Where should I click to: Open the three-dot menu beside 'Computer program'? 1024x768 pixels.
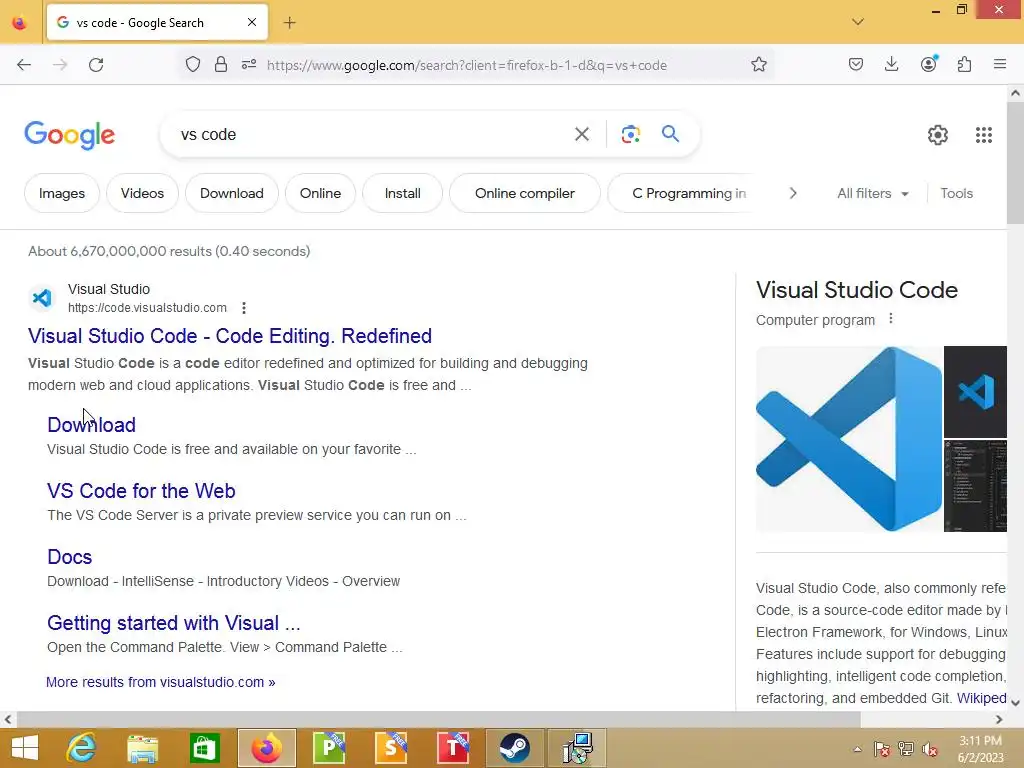(x=891, y=319)
